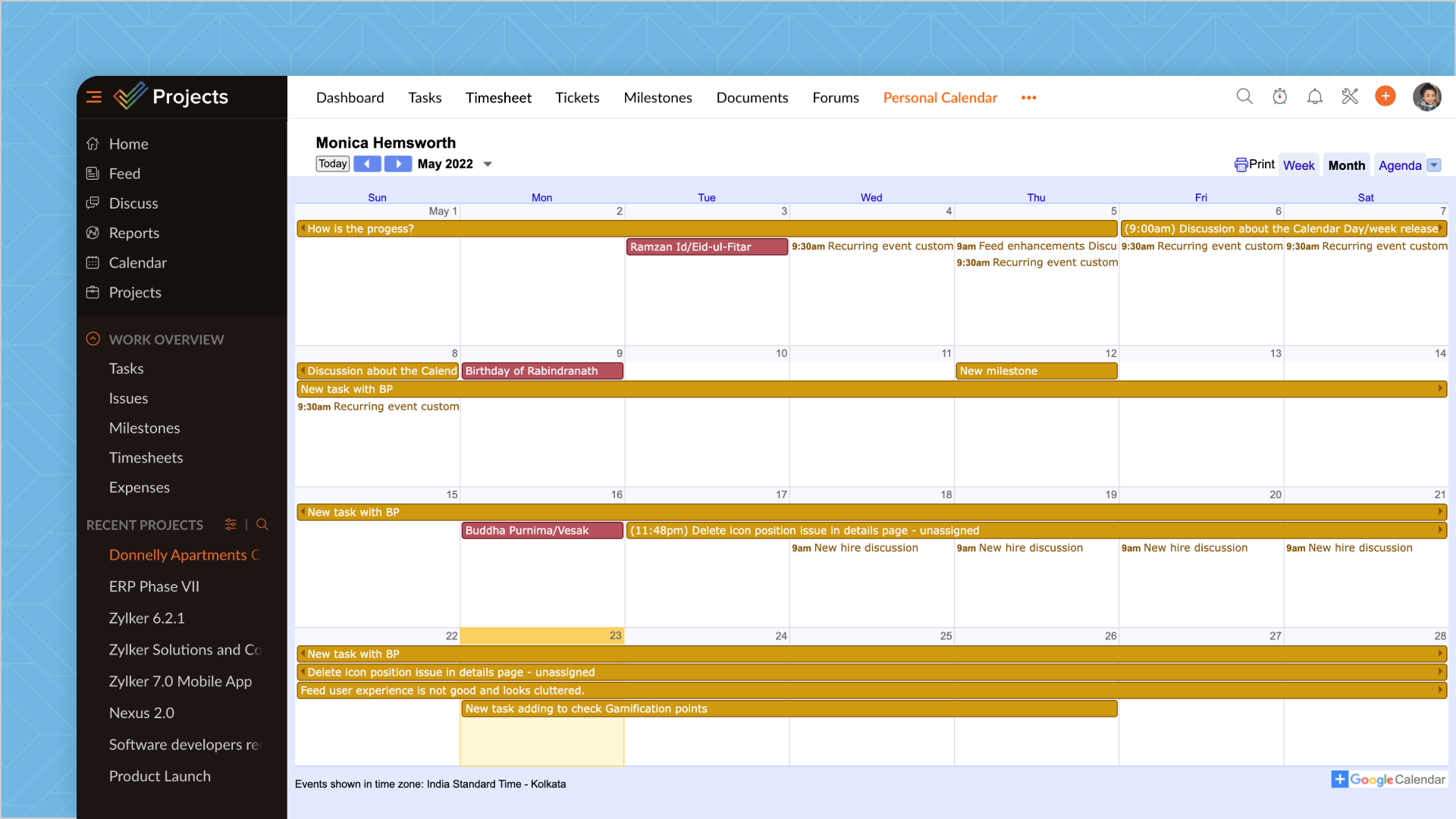Switch to the Week view tab
Viewport: 1456px width, 819px height.
pyautogui.click(x=1298, y=165)
